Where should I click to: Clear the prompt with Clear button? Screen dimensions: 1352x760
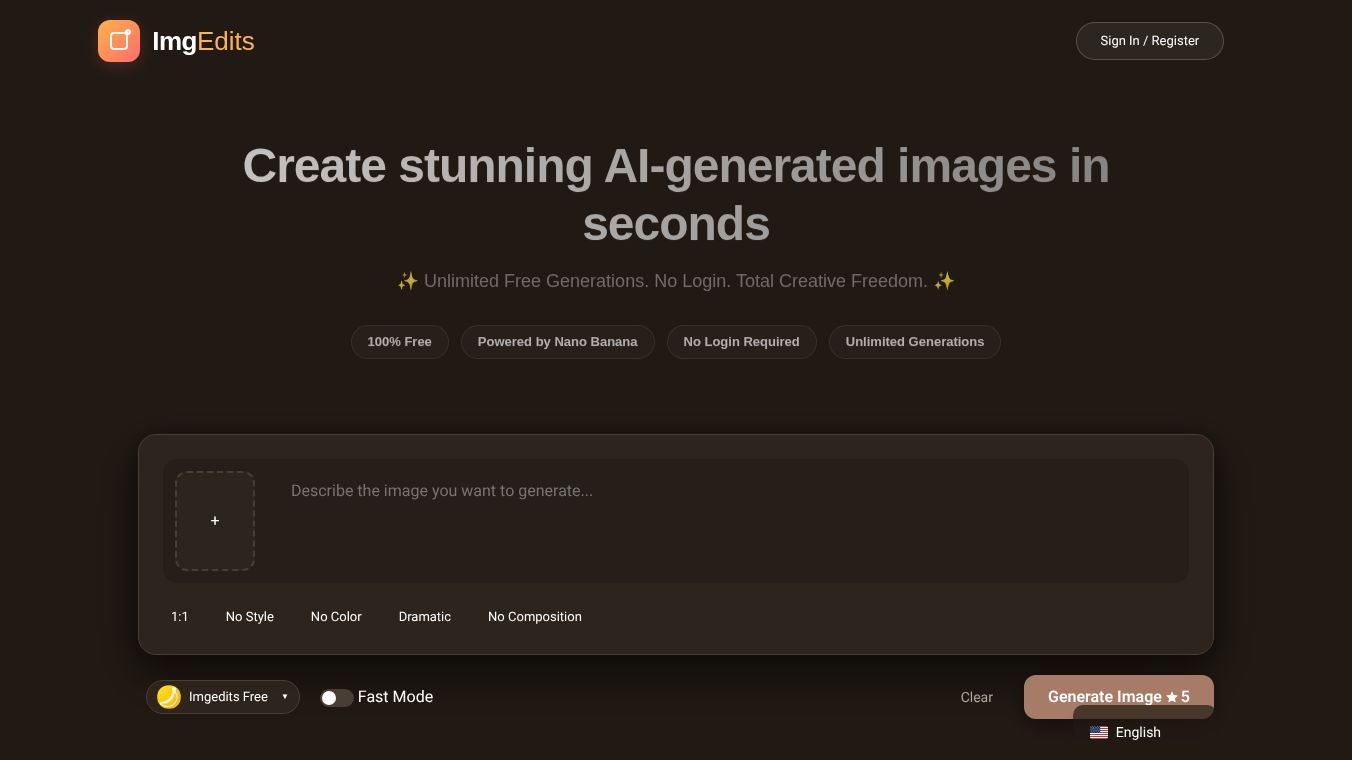pos(977,697)
